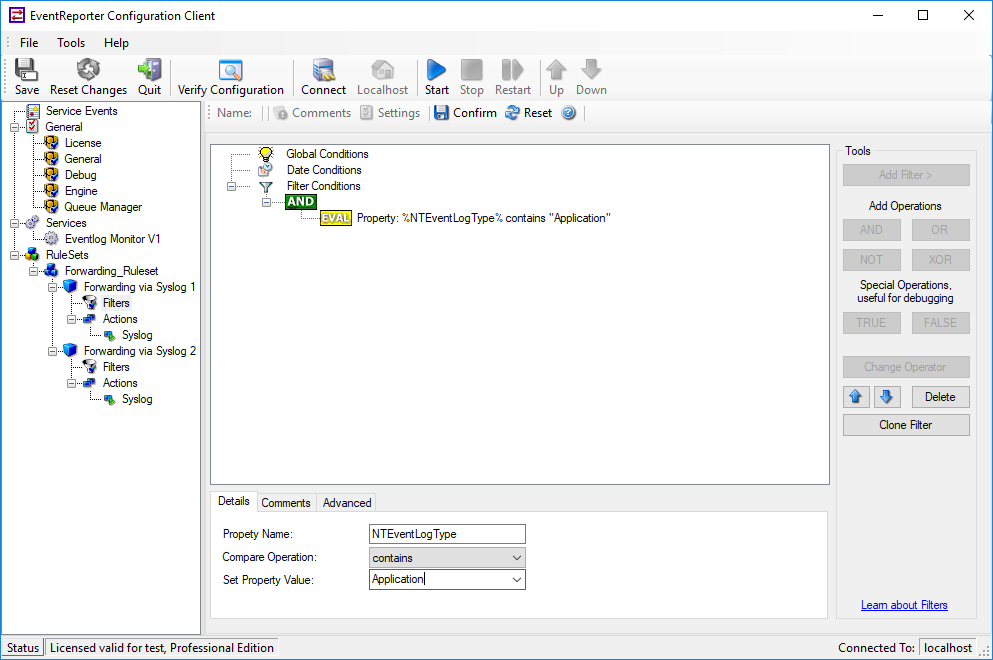Screen dimensions: 993x660
Task: Collapse the Services tree node
Action: tap(15, 223)
